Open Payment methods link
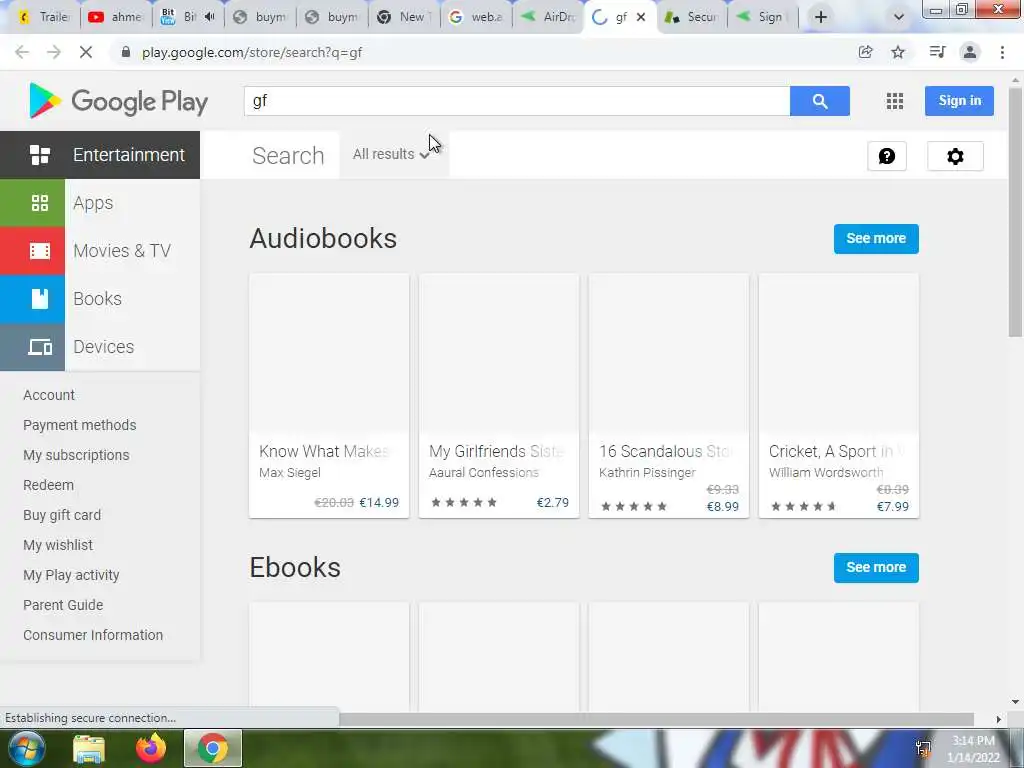 point(80,425)
